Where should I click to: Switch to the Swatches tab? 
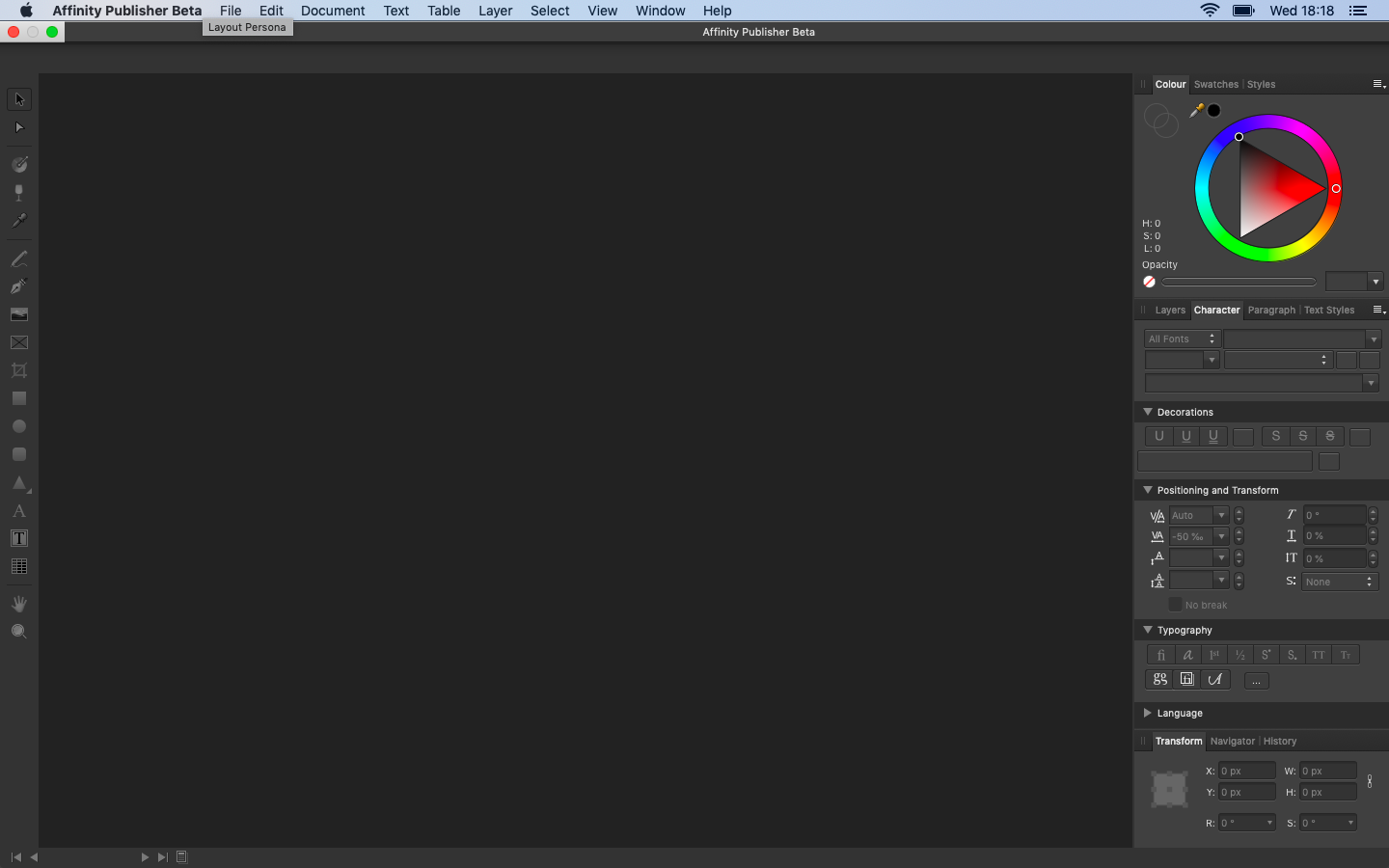[1216, 84]
